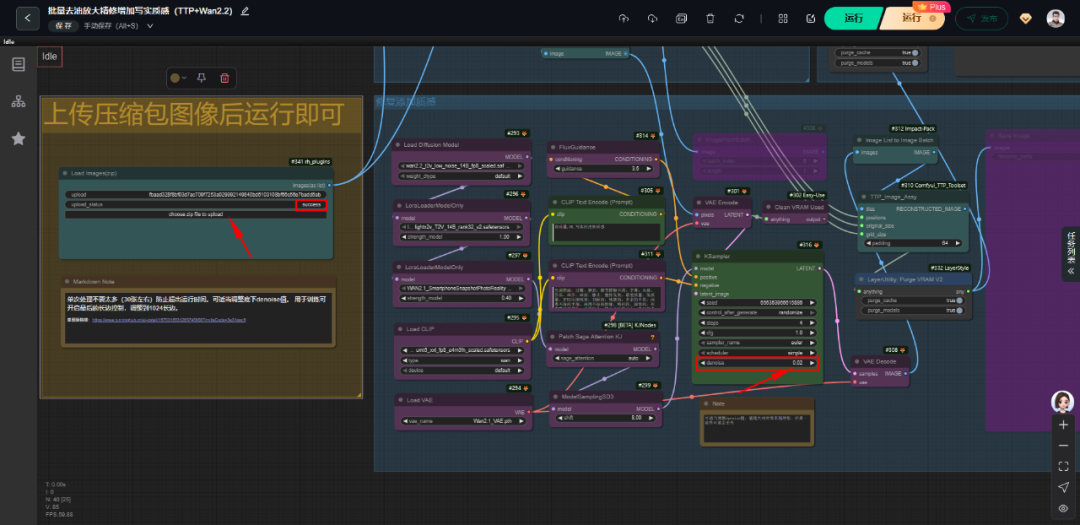The image size is (1080, 525).
Task: Decrease the cfg value arrow in KSampler
Action: [x=703, y=332]
